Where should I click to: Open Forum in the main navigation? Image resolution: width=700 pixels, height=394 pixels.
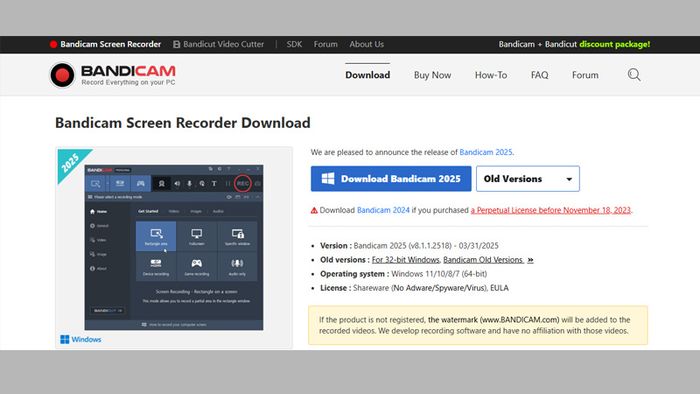(x=585, y=75)
